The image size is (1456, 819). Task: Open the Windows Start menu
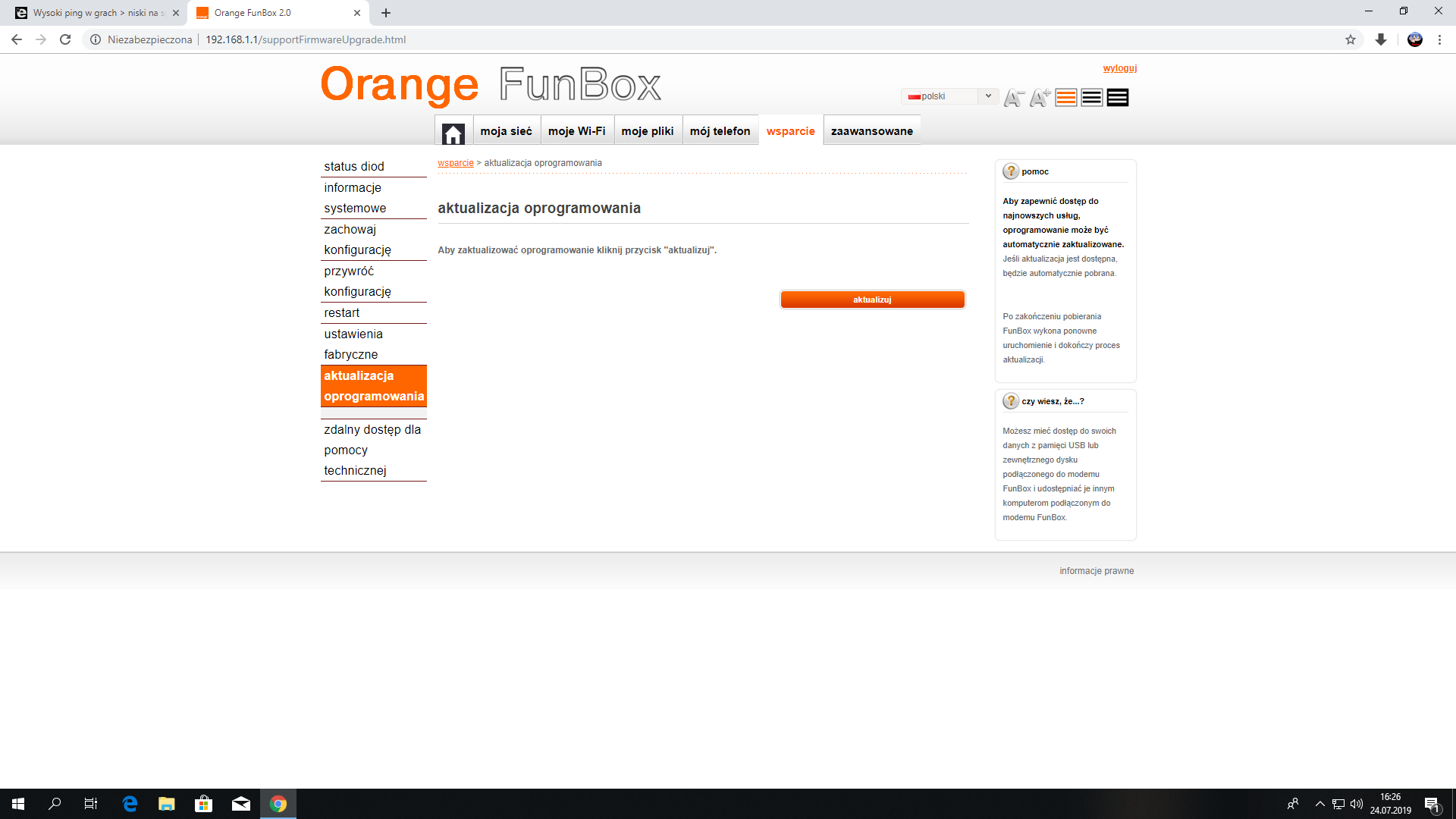point(18,804)
